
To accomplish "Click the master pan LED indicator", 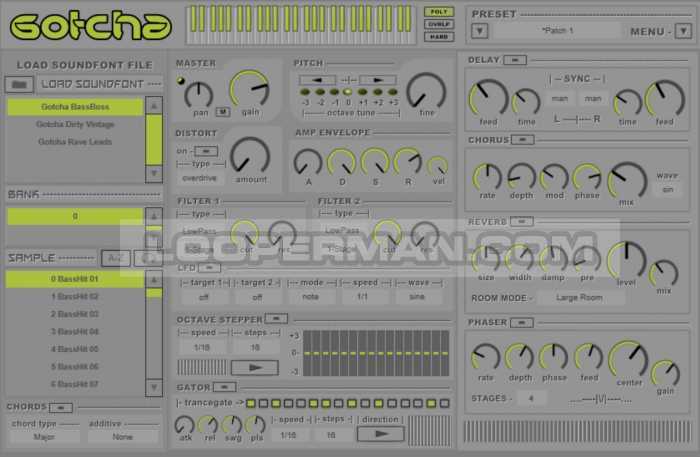I will point(181,81).
